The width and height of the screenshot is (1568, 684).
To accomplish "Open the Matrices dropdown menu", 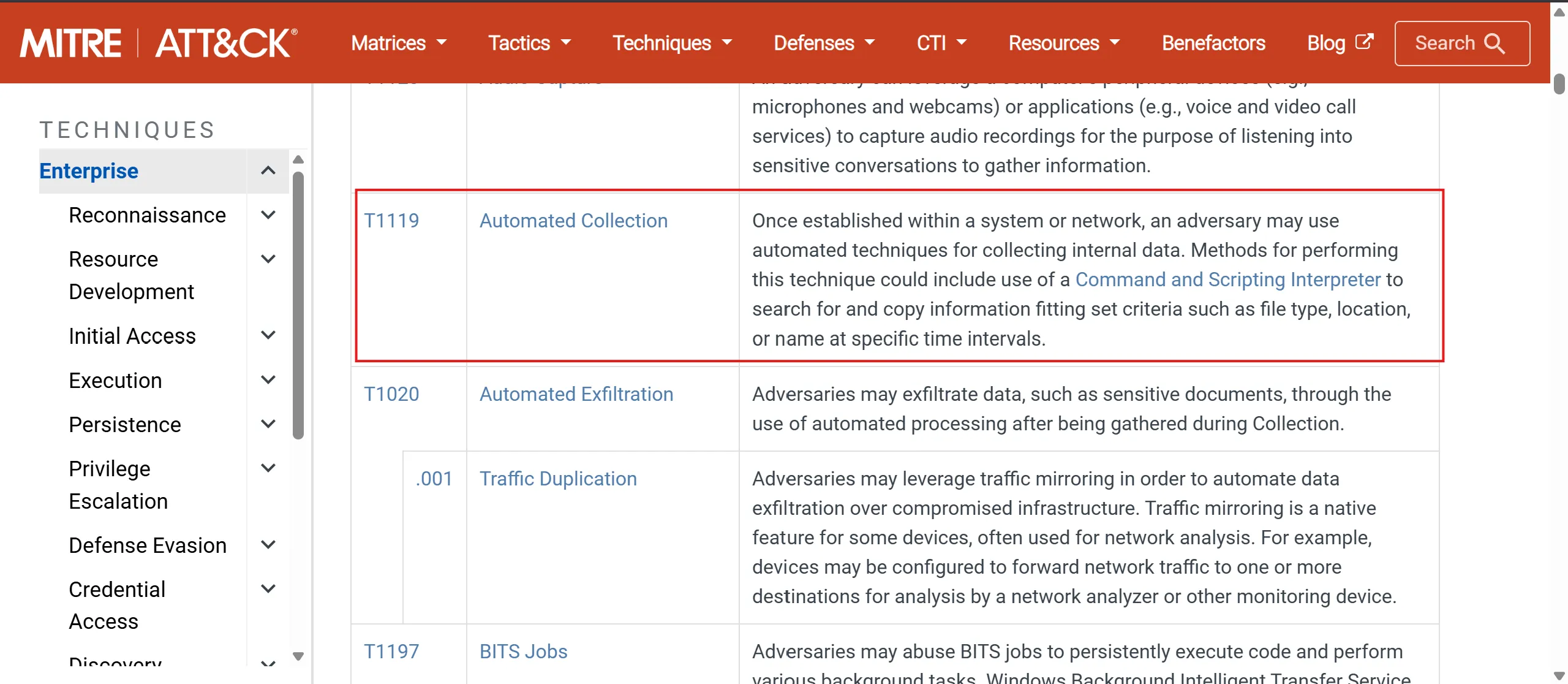I will tap(398, 43).
